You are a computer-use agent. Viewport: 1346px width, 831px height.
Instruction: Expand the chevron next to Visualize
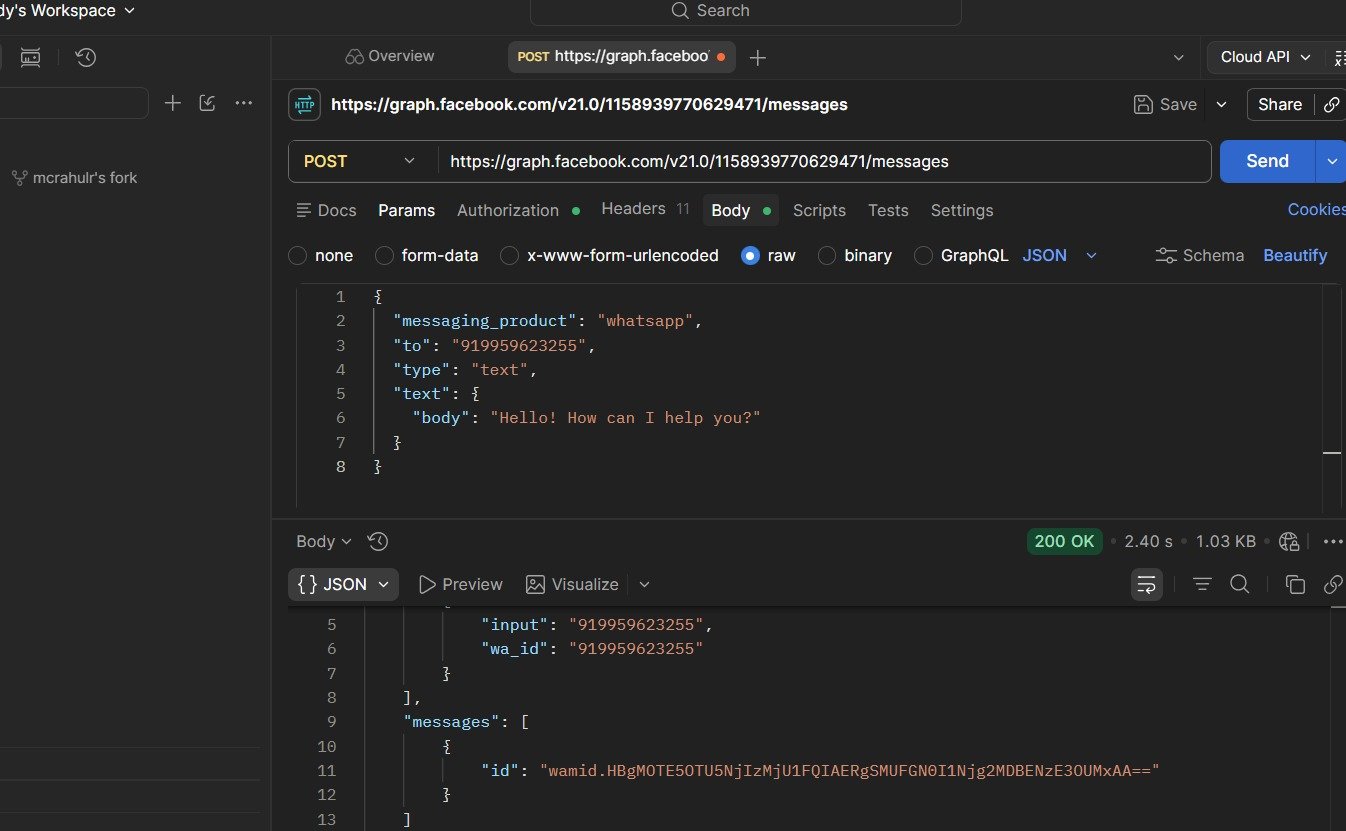coord(644,584)
